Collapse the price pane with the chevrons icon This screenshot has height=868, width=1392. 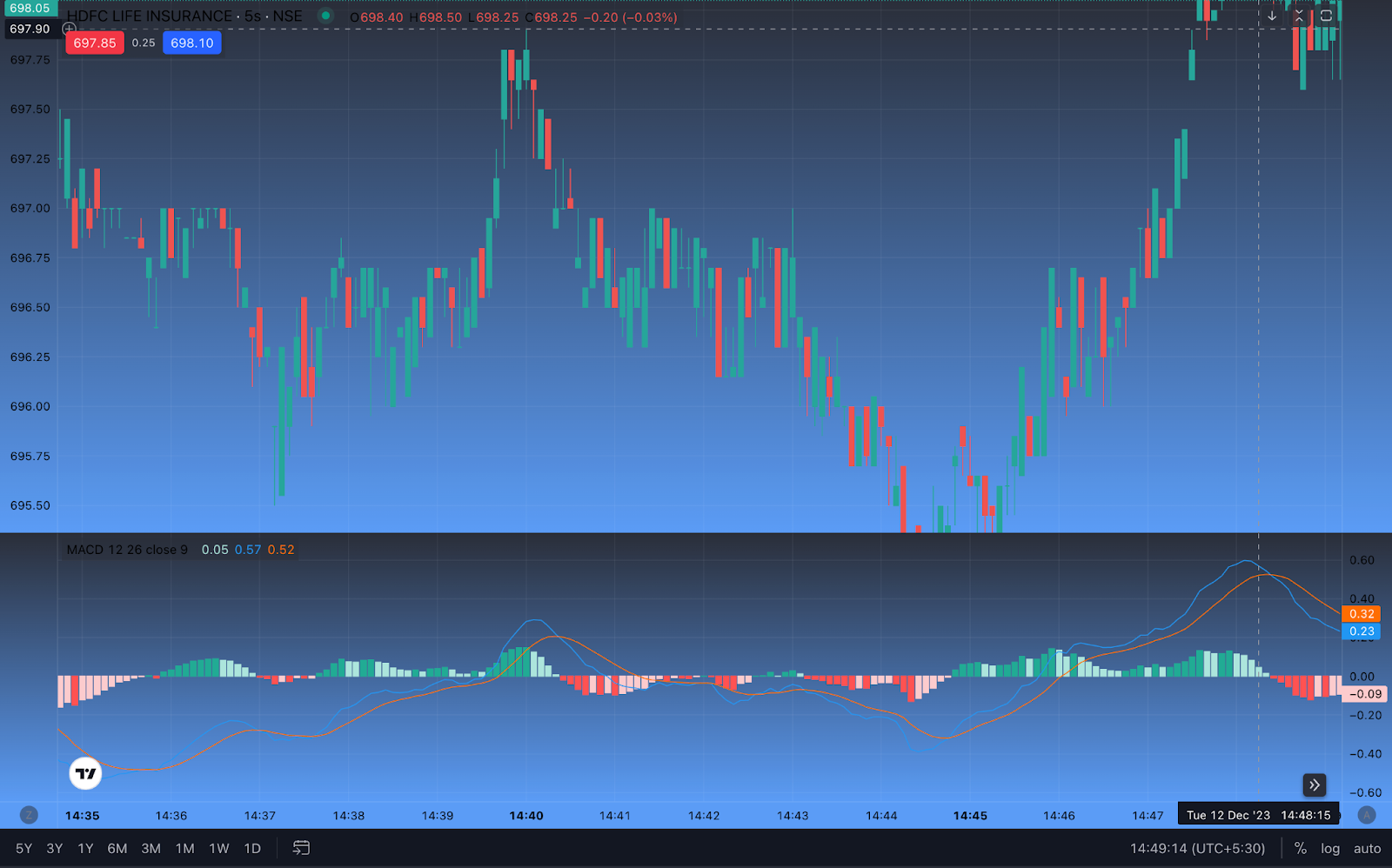(1299, 16)
